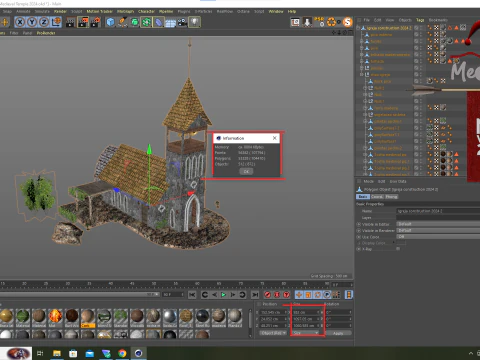Screen dimensions: 480x360
Task: Add a Floor environment object
Action: [170, 23]
